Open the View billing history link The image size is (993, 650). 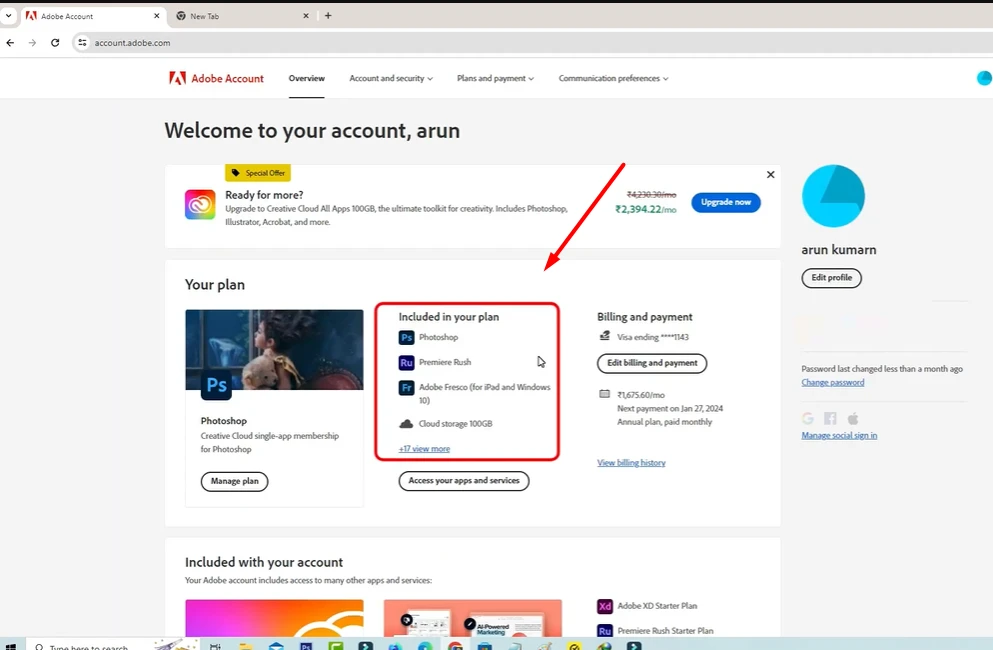631,463
